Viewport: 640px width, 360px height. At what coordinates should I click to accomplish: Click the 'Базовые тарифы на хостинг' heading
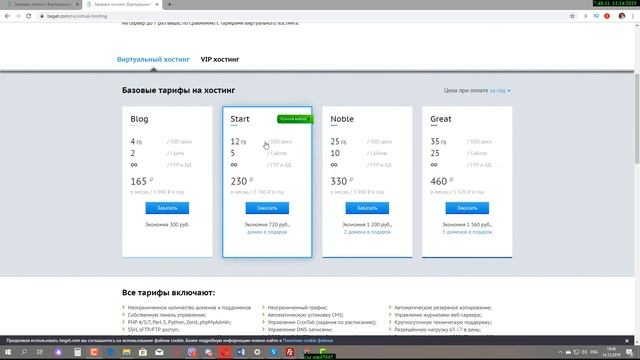click(178, 90)
